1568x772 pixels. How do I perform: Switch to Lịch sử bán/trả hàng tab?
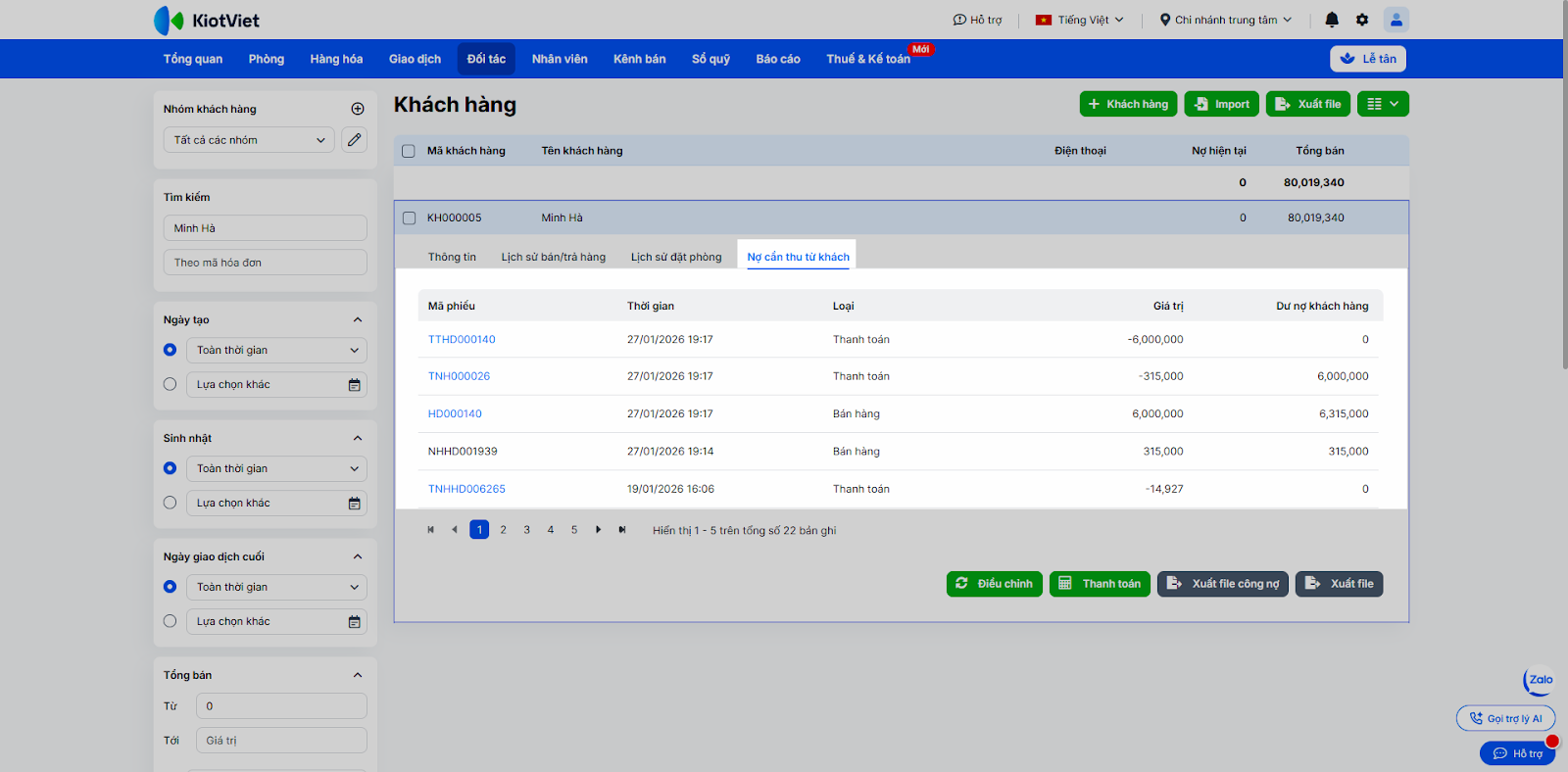tap(554, 257)
